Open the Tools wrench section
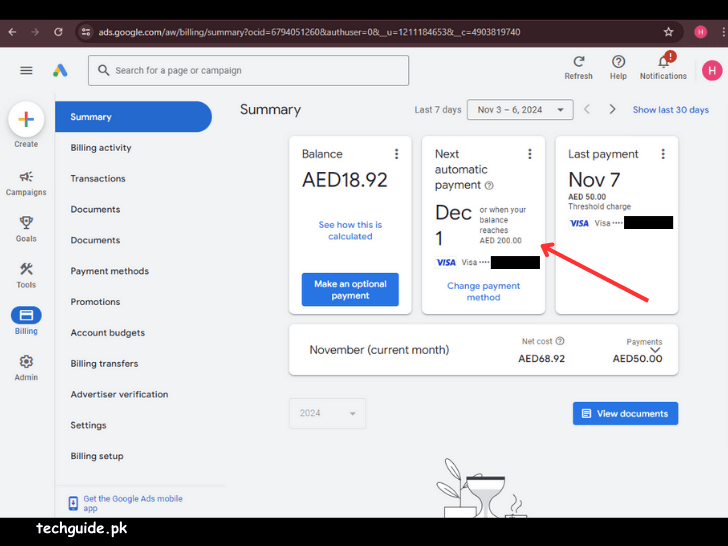 (x=26, y=275)
